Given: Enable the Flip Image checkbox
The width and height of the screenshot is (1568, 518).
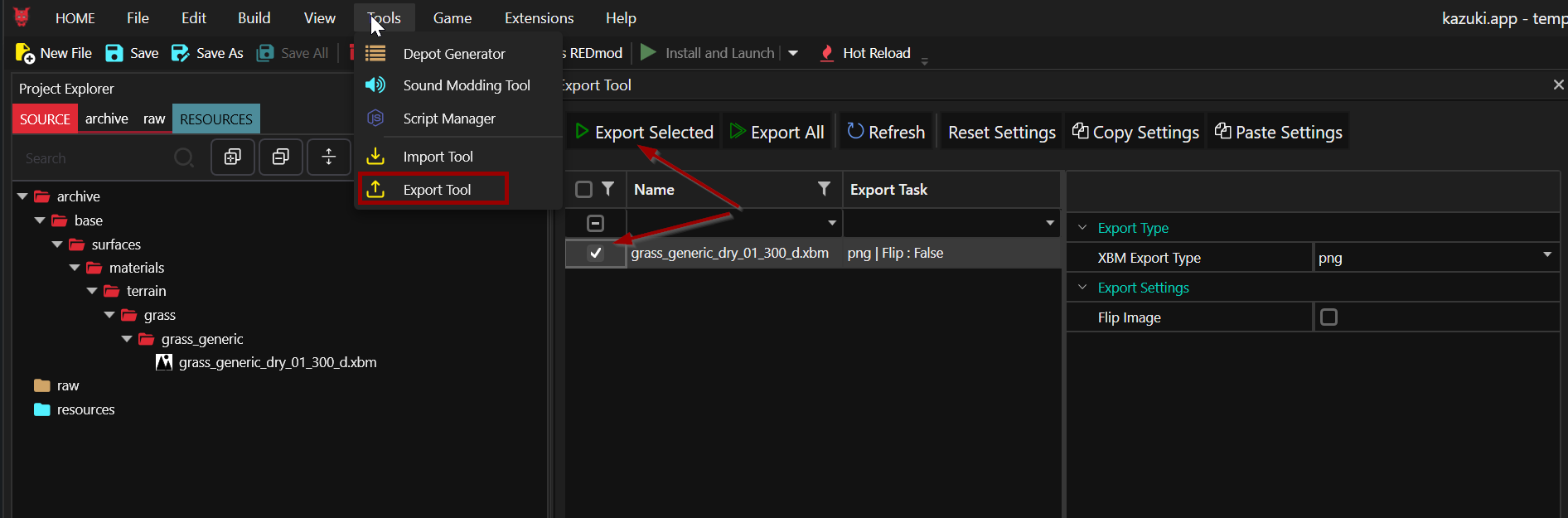Looking at the screenshot, I should (1328, 317).
